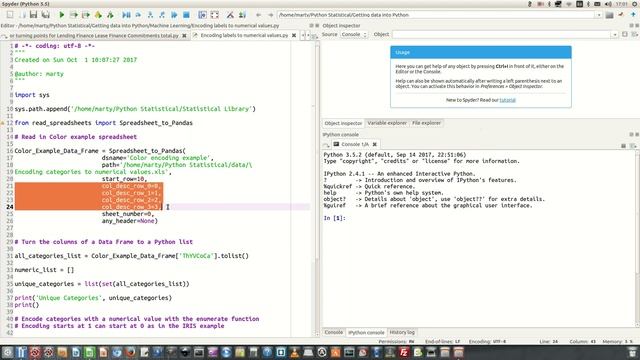The image size is (640, 360).
Task: Switch to File explorer tab
Action: (426, 123)
